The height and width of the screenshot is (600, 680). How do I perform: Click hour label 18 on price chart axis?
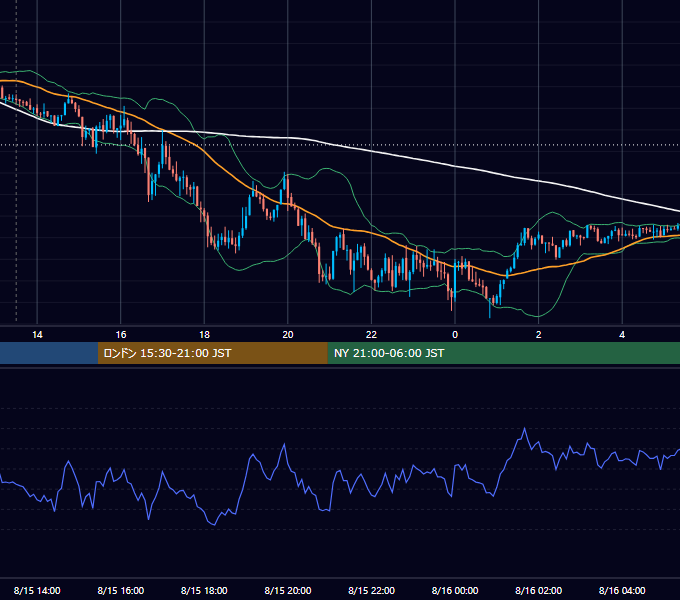[x=204, y=335]
